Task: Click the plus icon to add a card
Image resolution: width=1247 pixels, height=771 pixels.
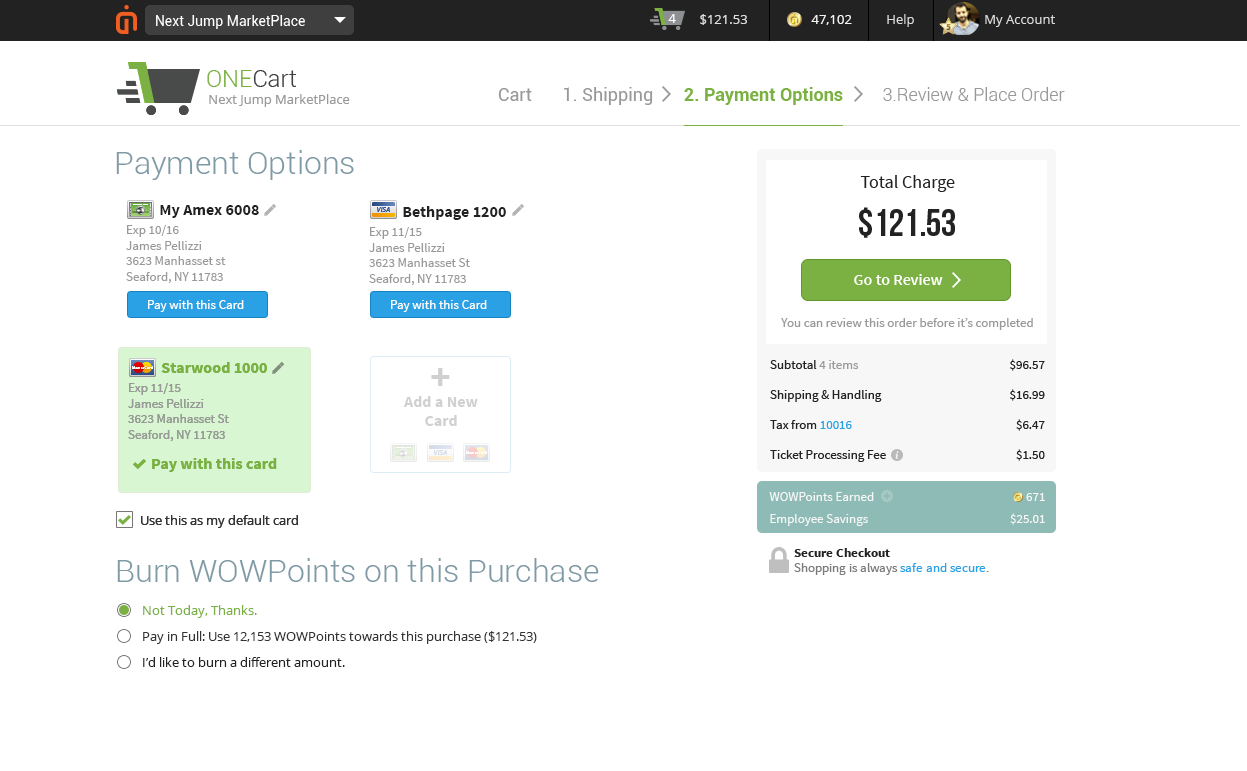Action: point(440,377)
